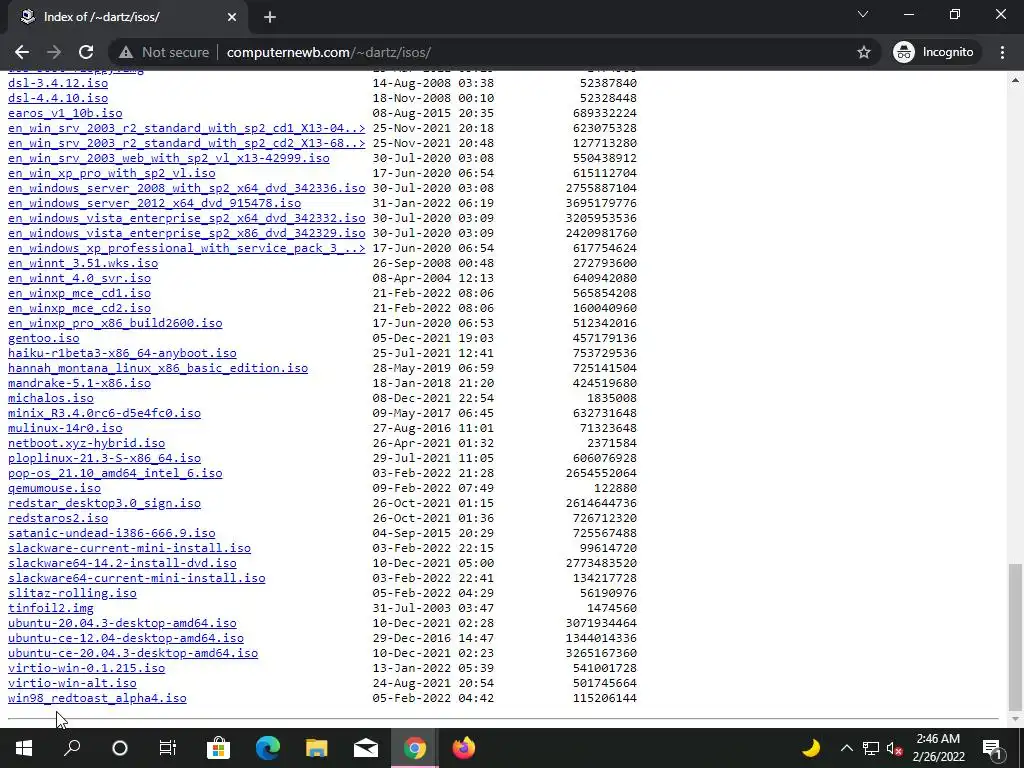
Task: Open en_win_xp_pro_with_sp2_vl.iso link
Action: 112,173
